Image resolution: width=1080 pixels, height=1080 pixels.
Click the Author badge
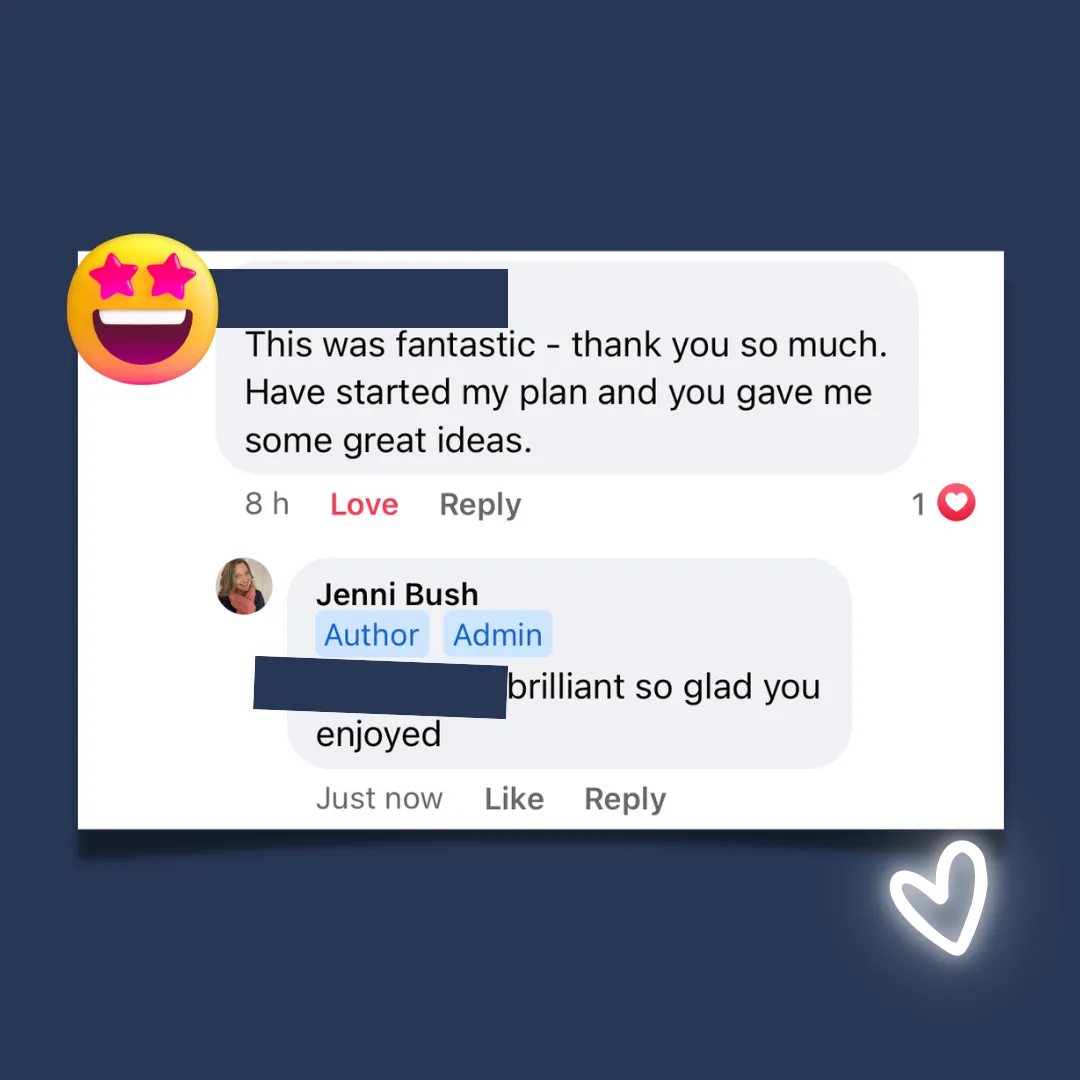[372, 634]
